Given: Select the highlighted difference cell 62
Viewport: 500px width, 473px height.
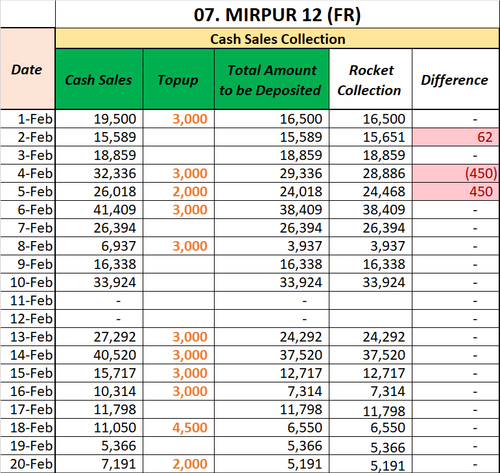Looking at the screenshot, I should pyautogui.click(x=456, y=137).
